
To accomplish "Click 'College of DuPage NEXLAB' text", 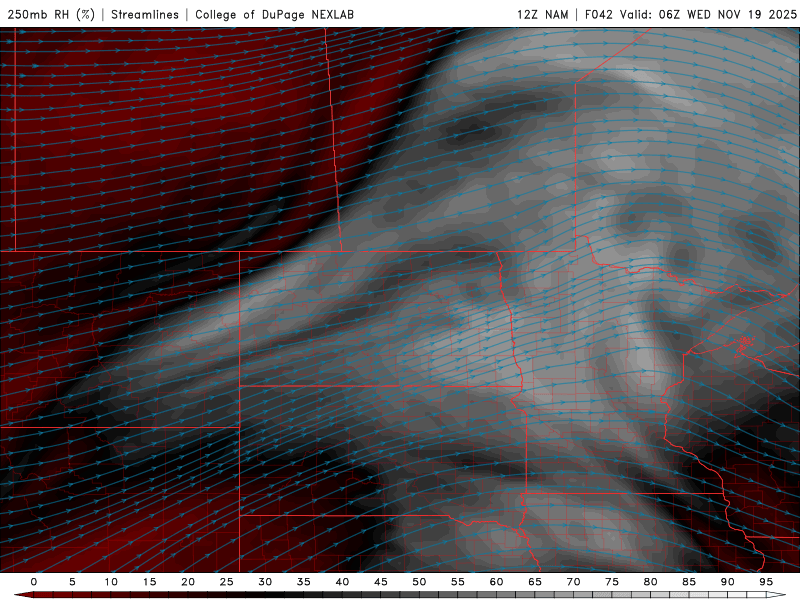I will point(274,14).
